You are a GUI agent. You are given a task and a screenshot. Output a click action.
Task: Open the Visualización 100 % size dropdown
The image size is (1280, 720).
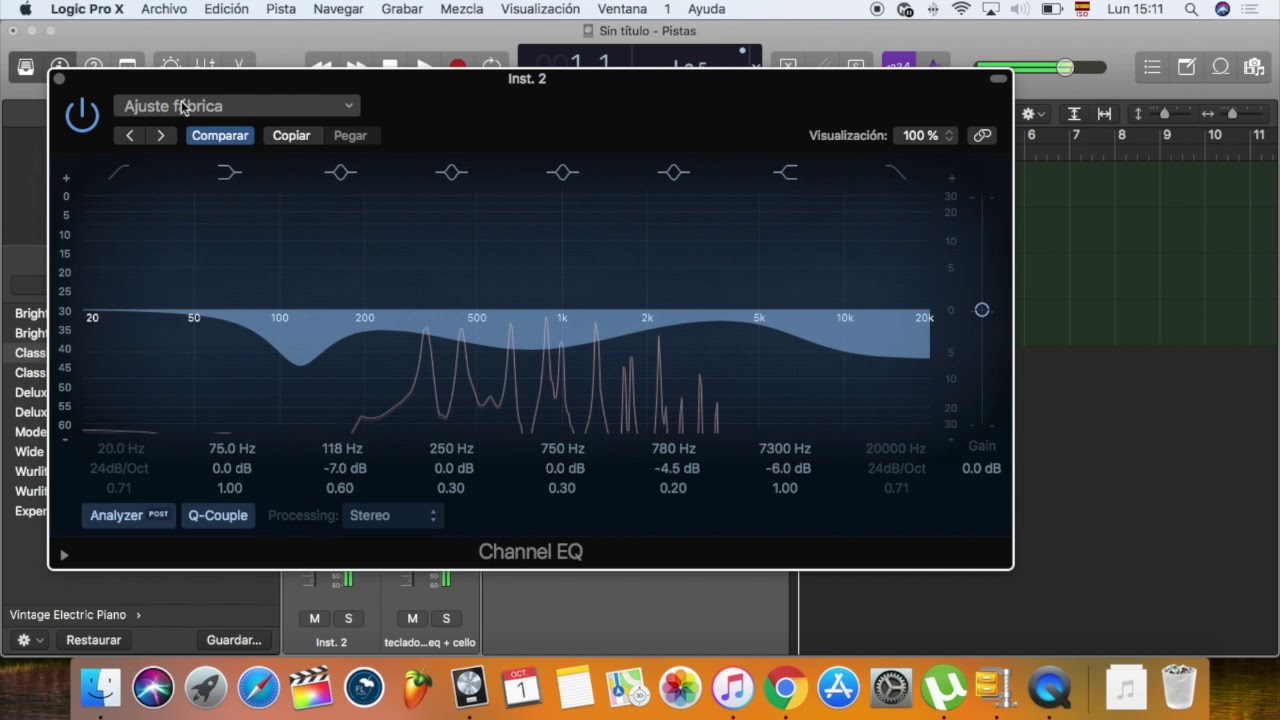(927, 135)
